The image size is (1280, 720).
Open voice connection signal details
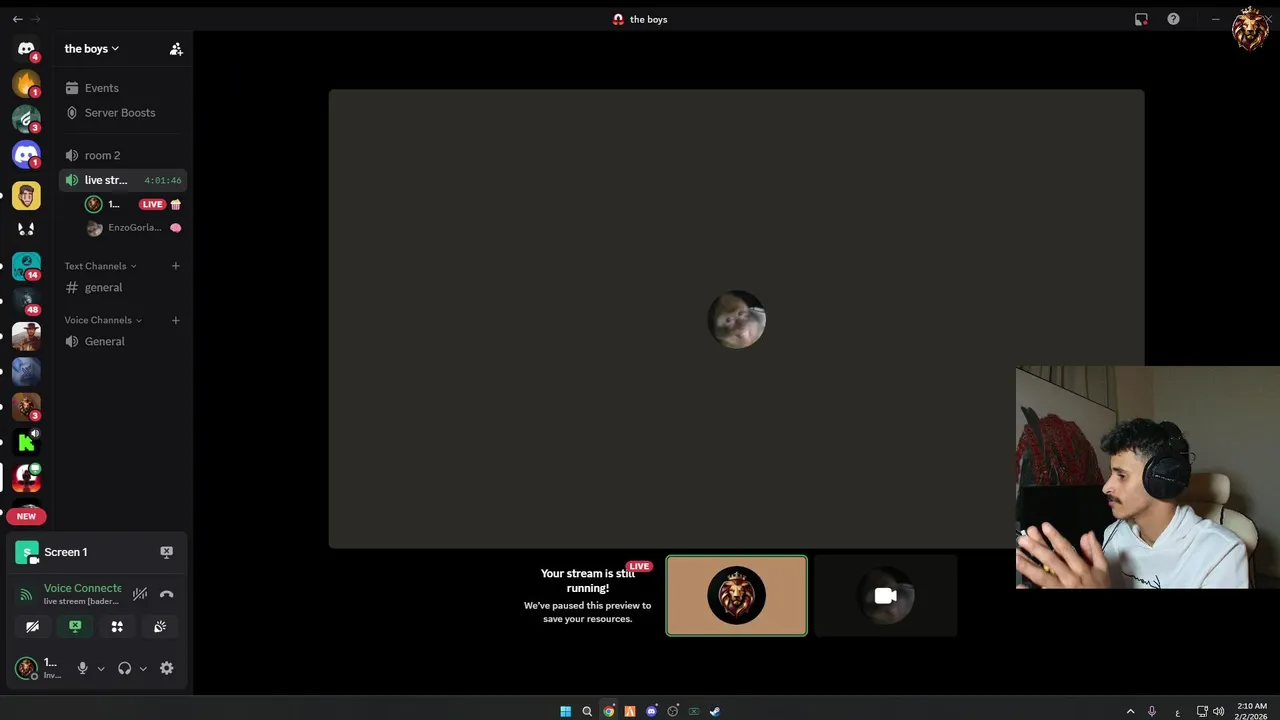[x=26, y=594]
